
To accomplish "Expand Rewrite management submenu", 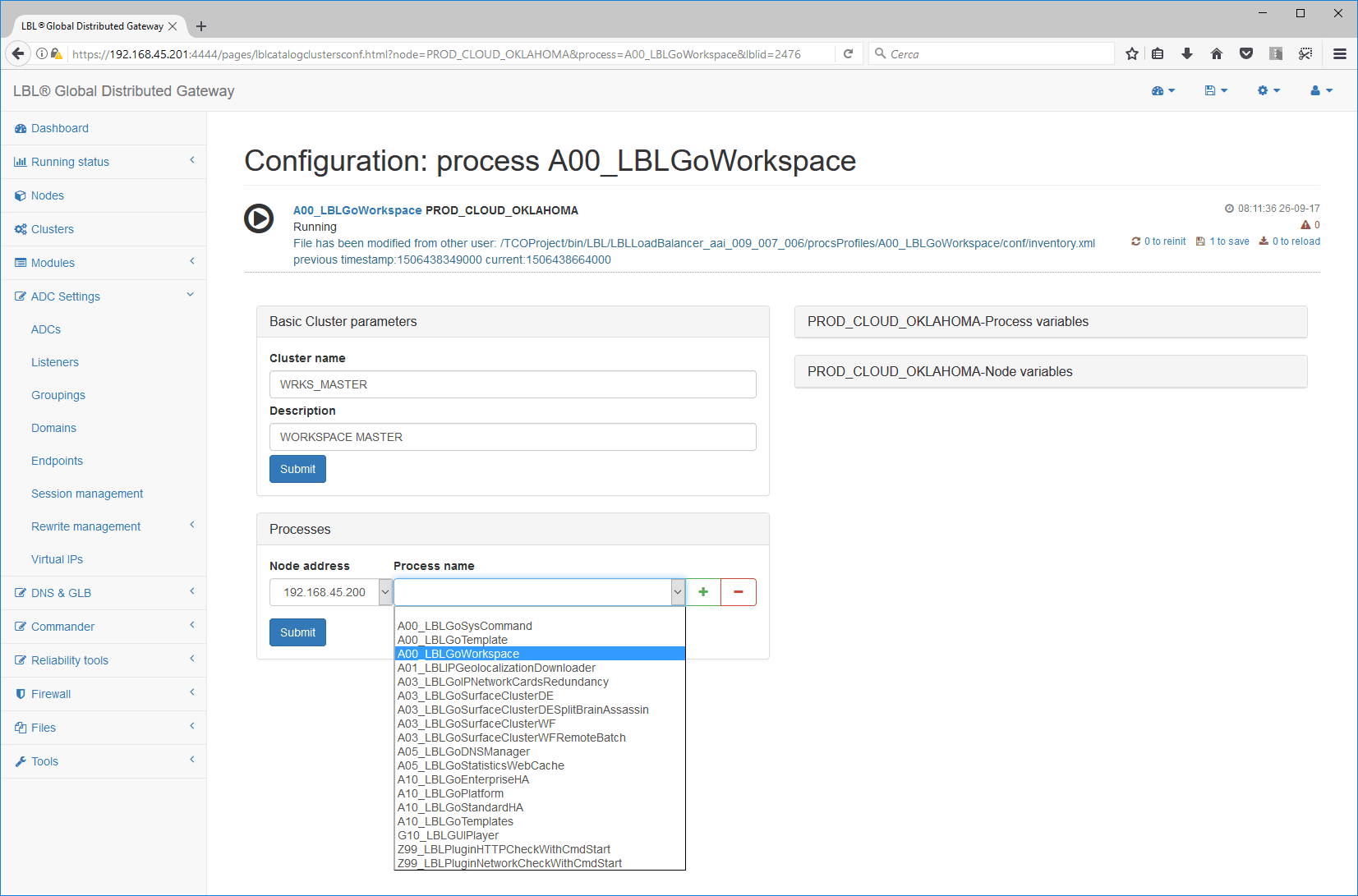I will 104,526.
